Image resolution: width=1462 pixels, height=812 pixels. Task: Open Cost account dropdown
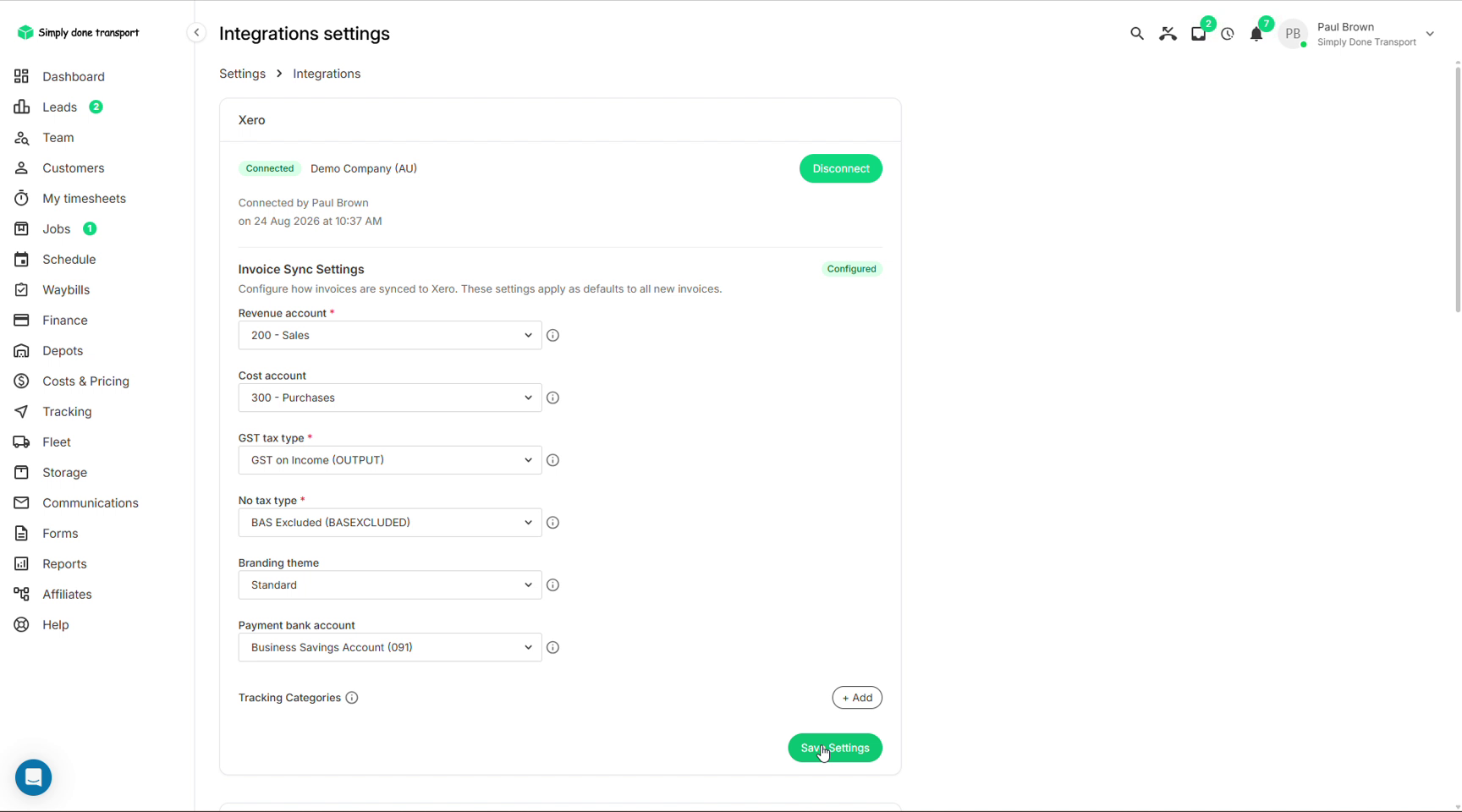click(x=390, y=398)
